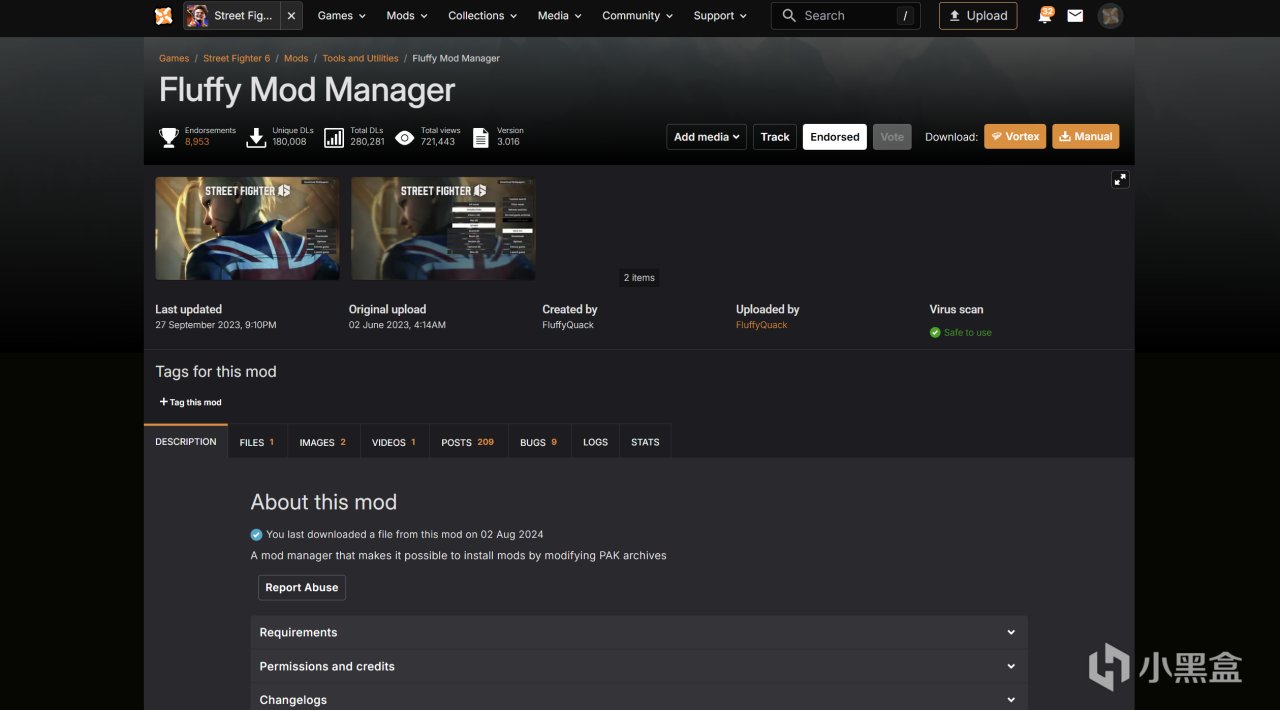This screenshot has height=710, width=1280.
Task: Click the Upload button
Action: pyautogui.click(x=978, y=16)
